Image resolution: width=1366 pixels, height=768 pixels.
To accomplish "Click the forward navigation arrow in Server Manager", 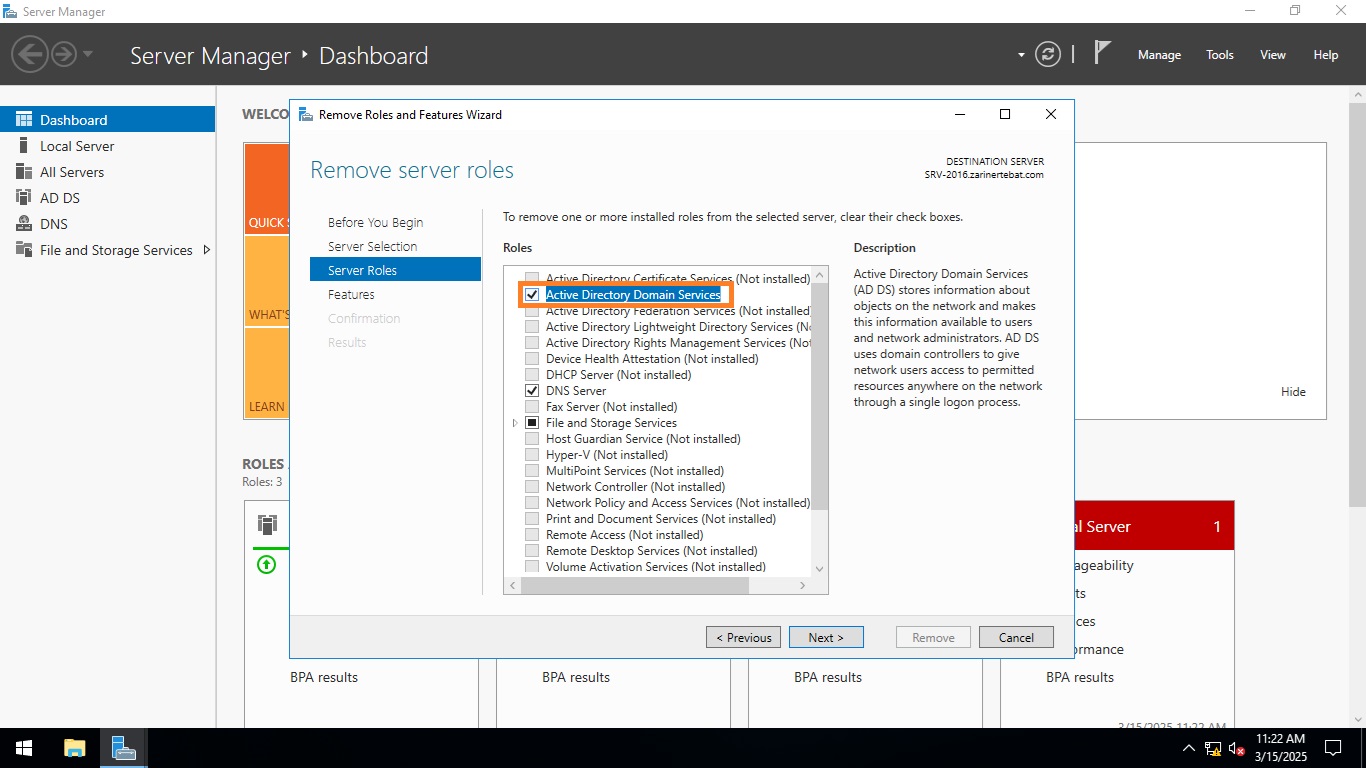I will tap(64, 54).
